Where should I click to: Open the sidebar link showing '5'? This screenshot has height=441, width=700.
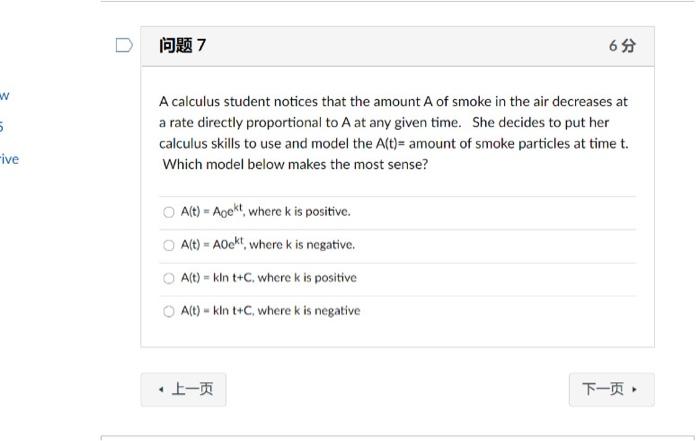point(3,127)
